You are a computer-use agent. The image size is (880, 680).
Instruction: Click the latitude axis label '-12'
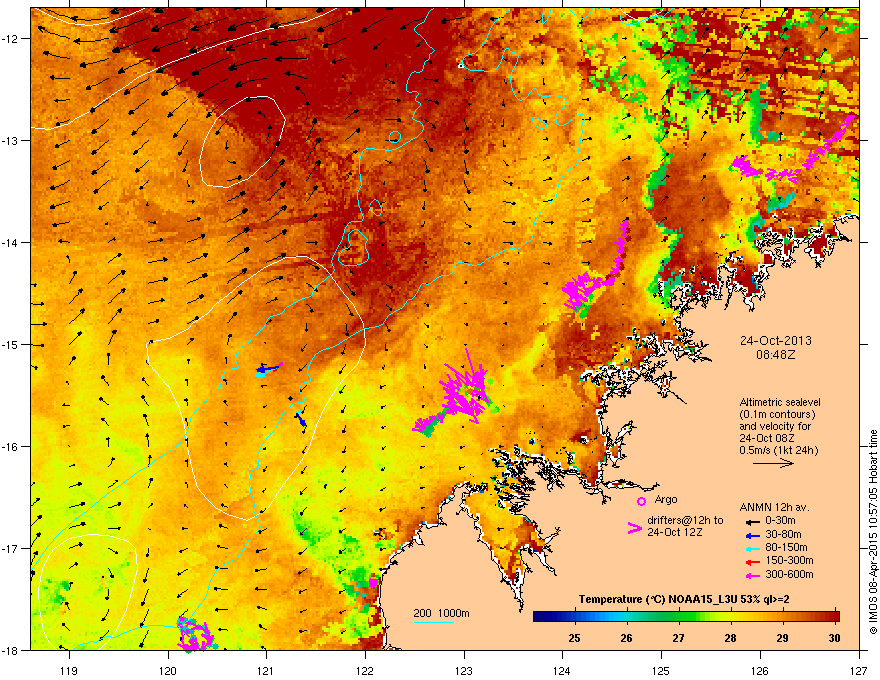(10, 39)
